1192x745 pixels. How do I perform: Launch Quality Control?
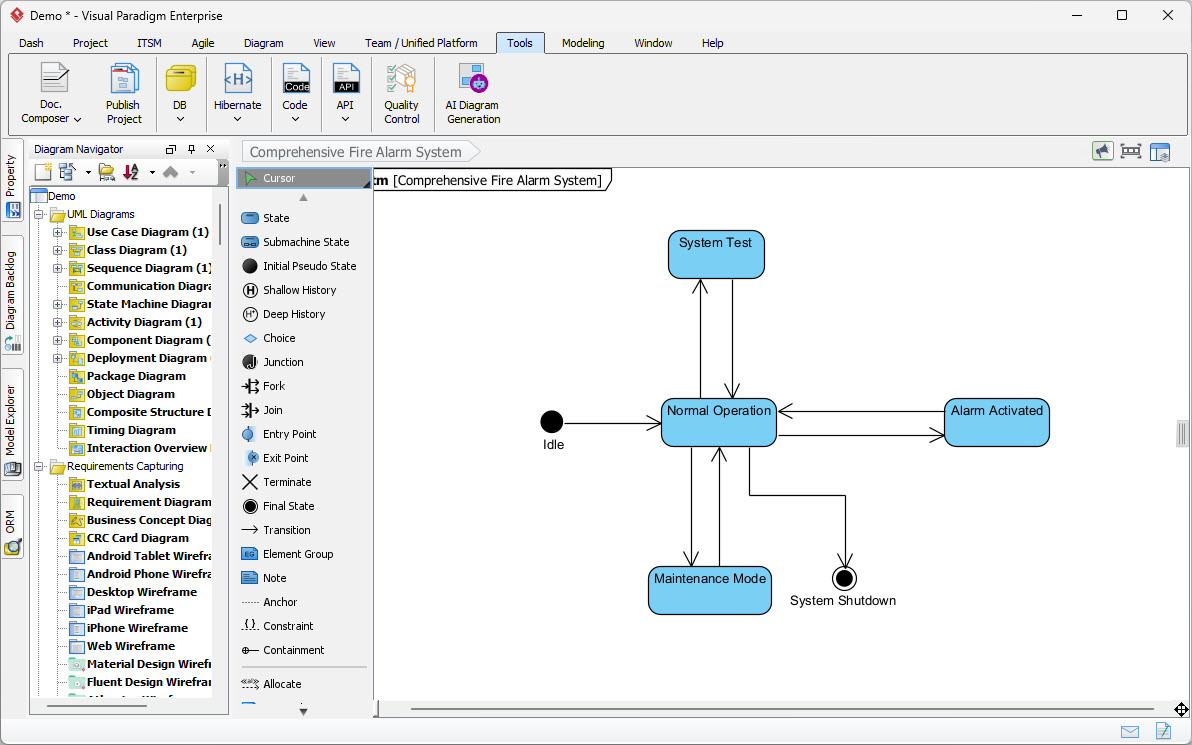click(x=401, y=94)
